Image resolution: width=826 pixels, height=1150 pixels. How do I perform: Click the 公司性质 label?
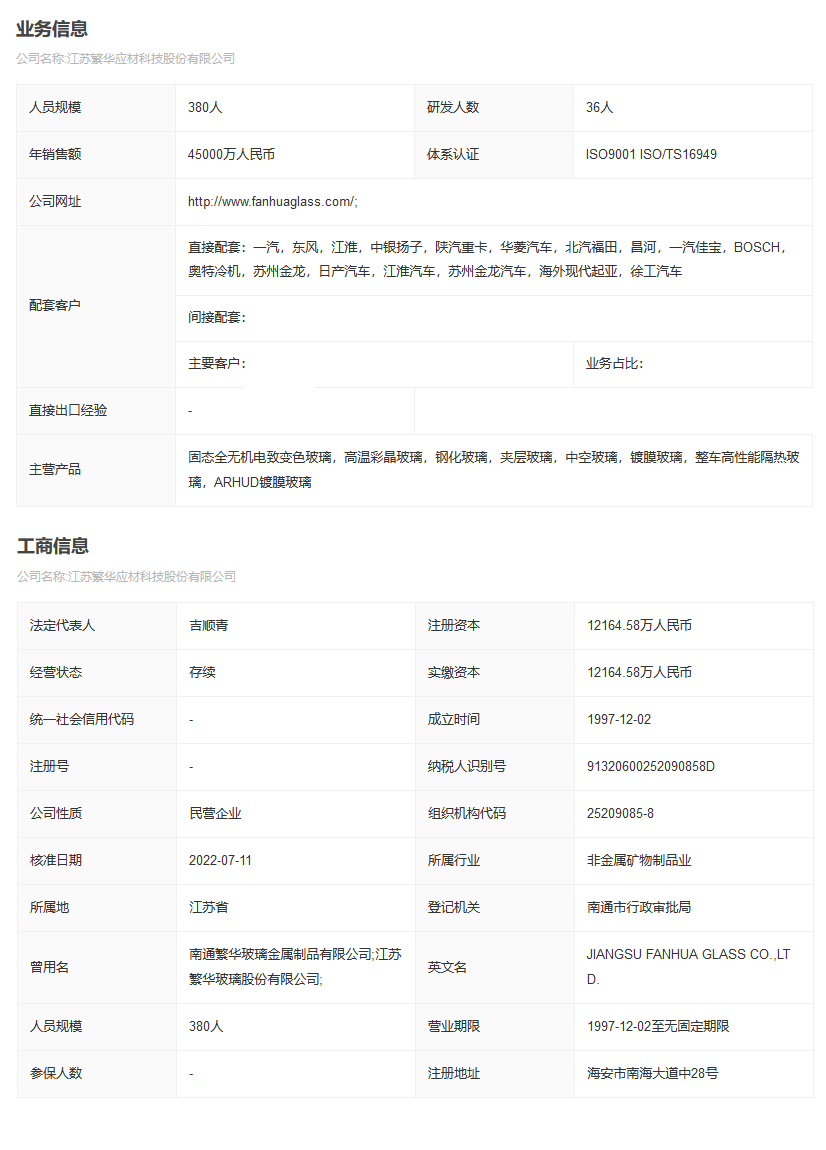coord(56,813)
